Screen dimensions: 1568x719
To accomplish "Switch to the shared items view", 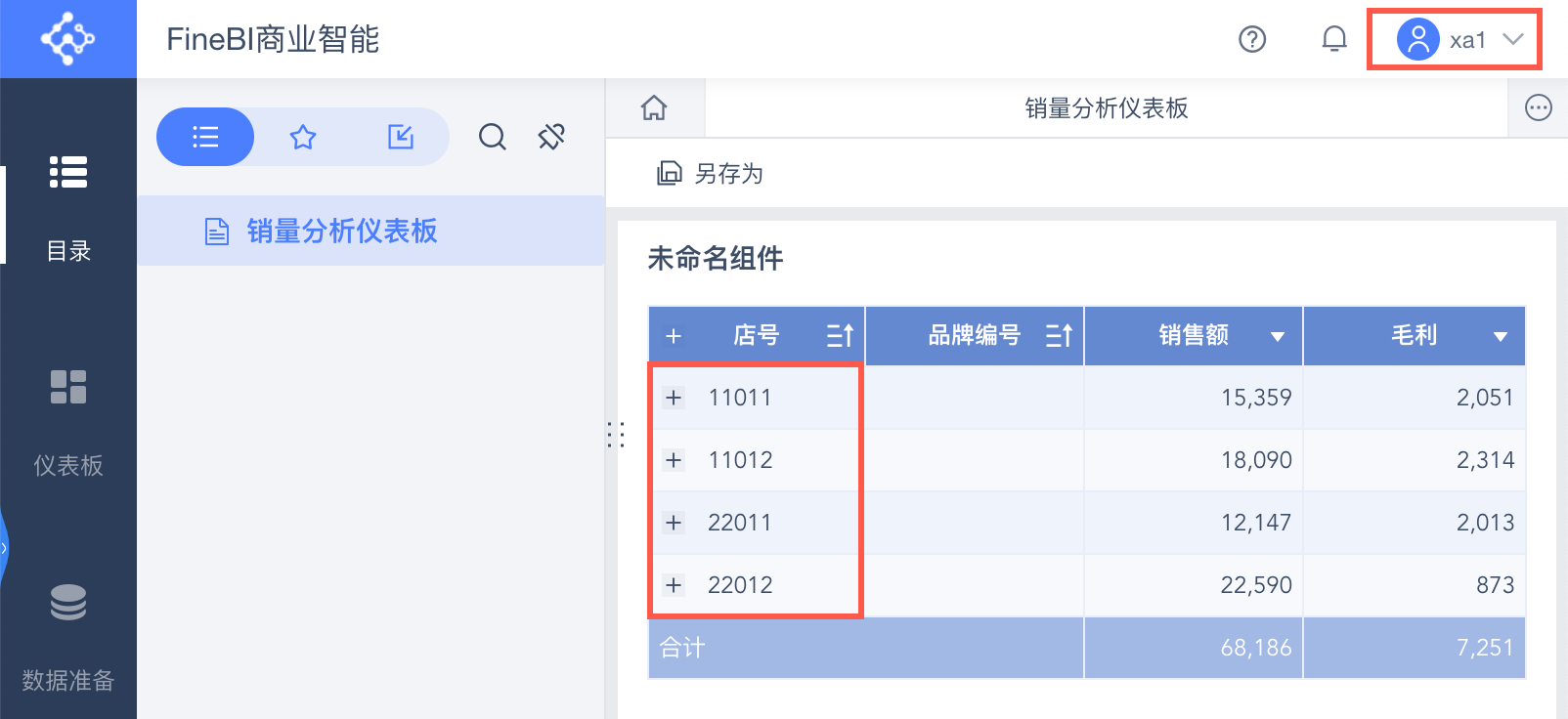I will tap(401, 137).
